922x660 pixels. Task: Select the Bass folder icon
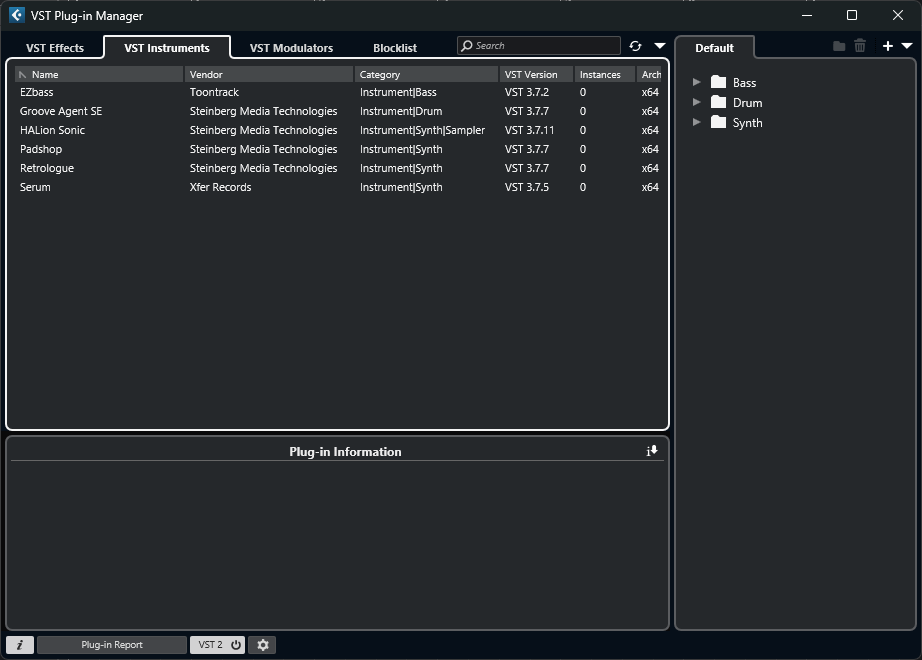tap(718, 82)
